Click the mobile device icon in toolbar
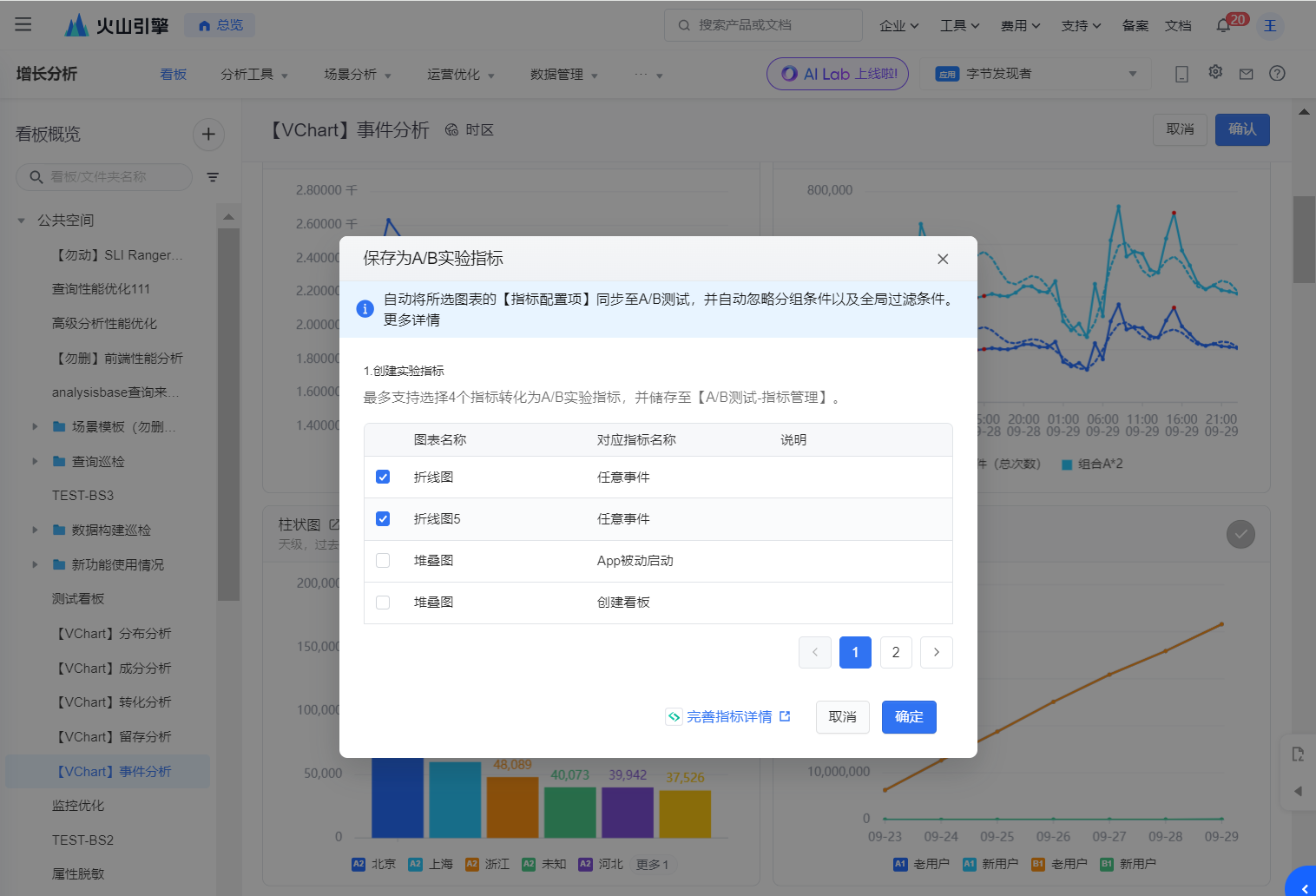This screenshot has width=1316, height=896. [1181, 74]
